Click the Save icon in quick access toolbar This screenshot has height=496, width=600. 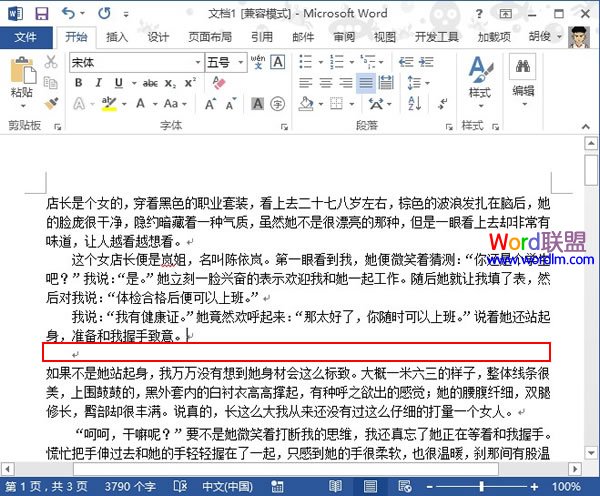[42, 14]
